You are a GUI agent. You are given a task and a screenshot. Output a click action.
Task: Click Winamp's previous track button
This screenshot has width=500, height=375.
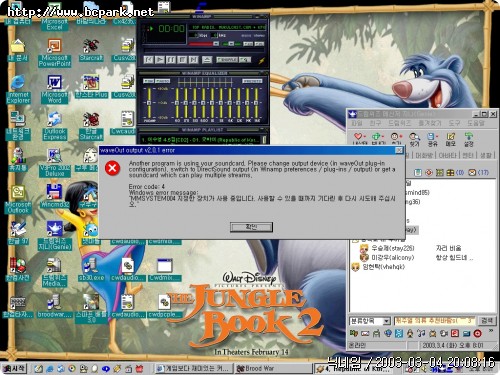pos(148,60)
